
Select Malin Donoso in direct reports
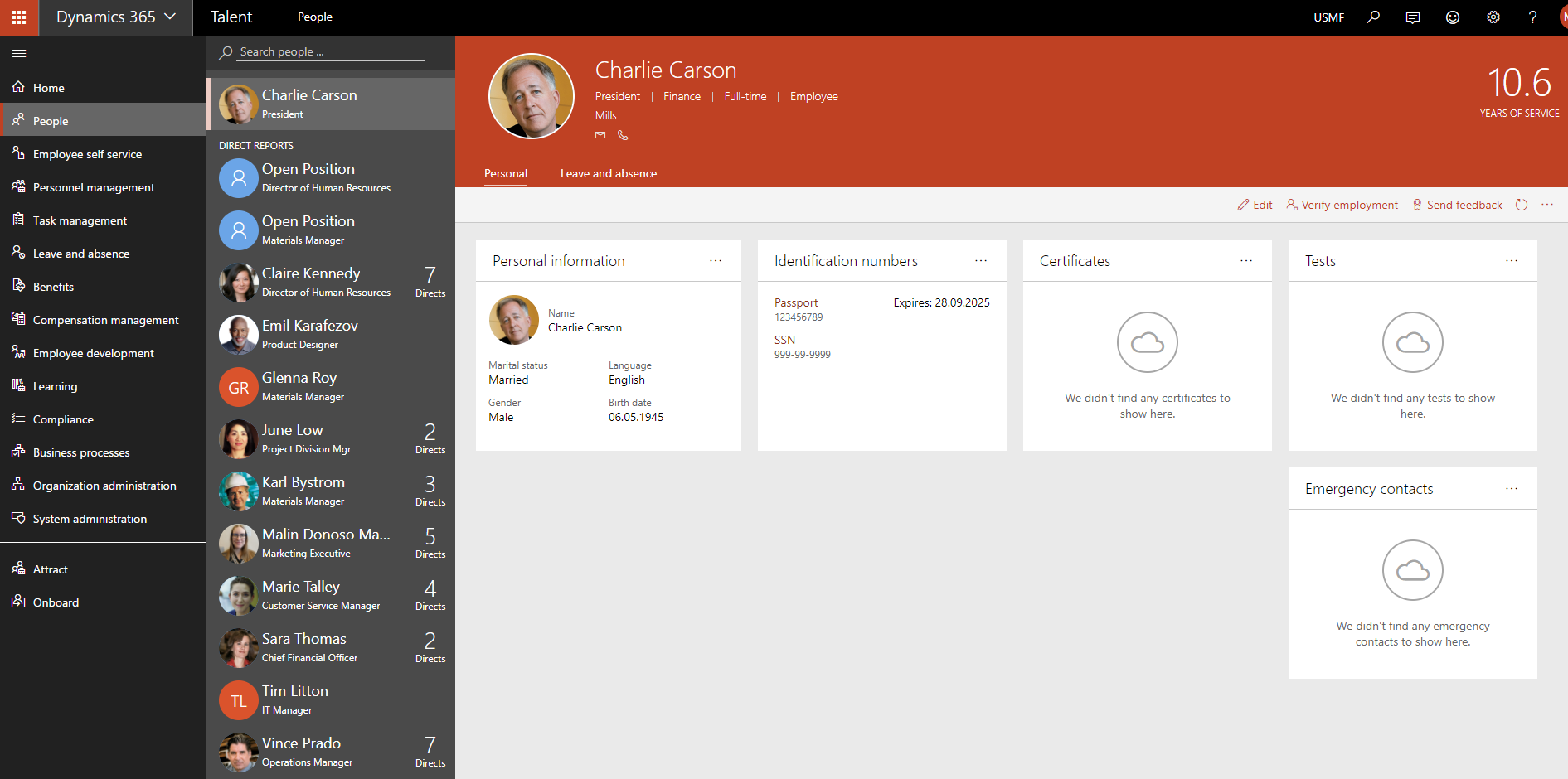(x=331, y=543)
